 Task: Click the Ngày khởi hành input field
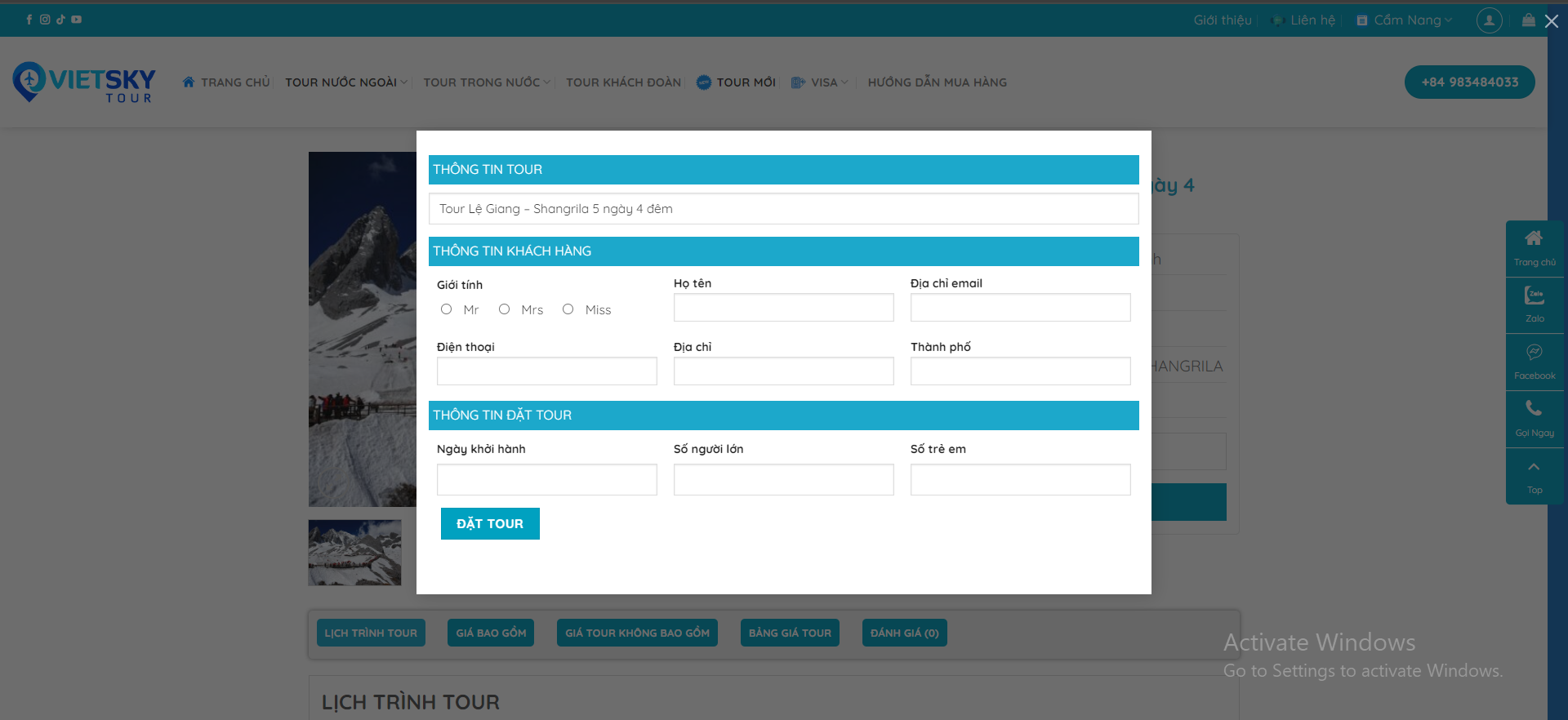[546, 479]
